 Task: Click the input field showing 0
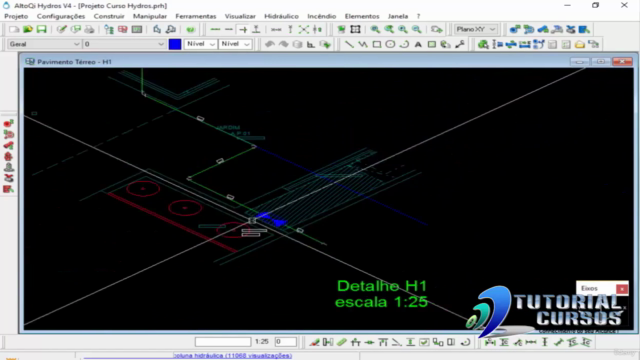click(x=285, y=342)
